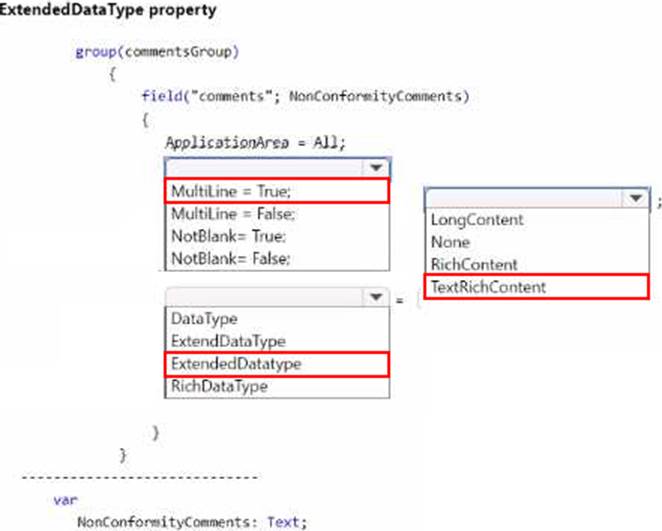Select the 'MultiLine = True;' option
The height and width of the screenshot is (531, 662).
click(x=276, y=191)
